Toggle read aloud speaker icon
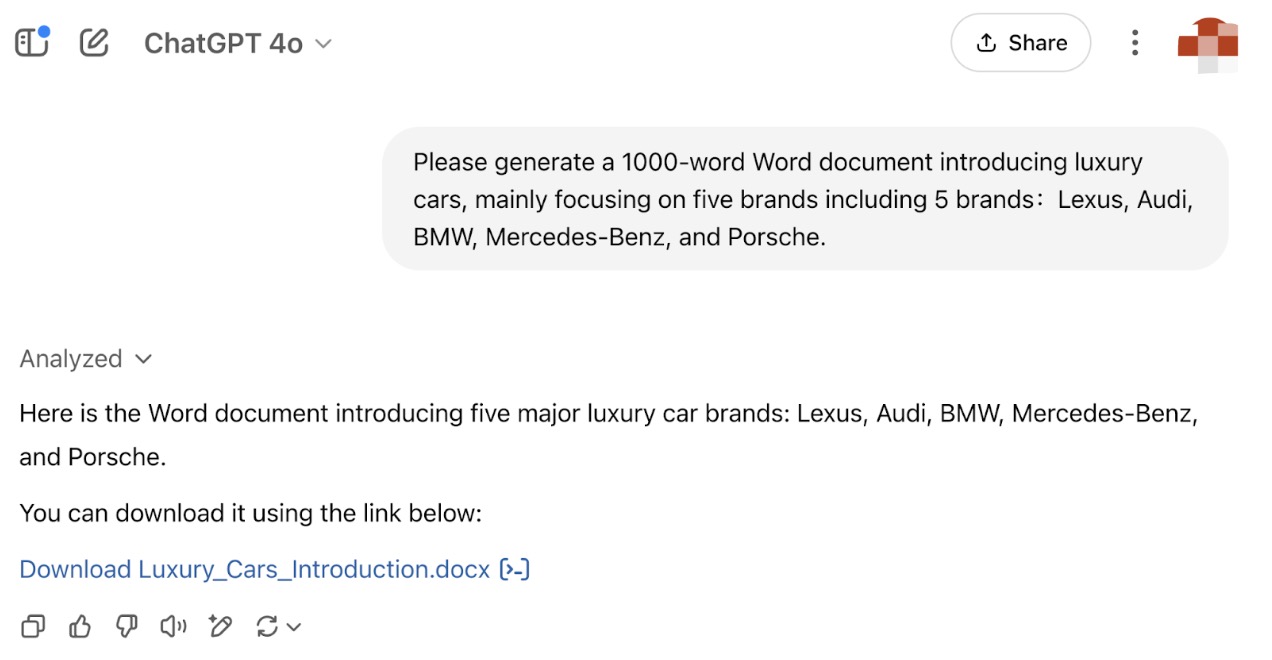The width and height of the screenshot is (1272, 660). click(x=173, y=627)
